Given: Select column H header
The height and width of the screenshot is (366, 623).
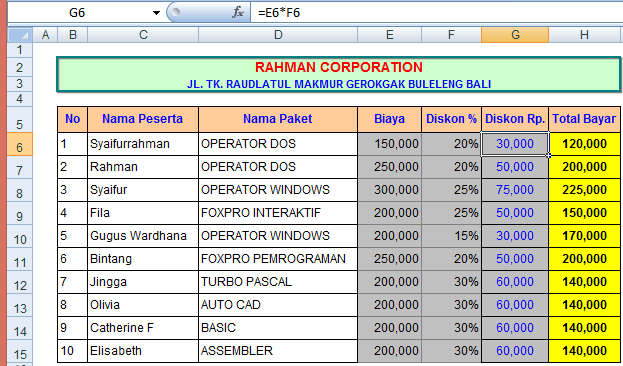Looking at the screenshot, I should 584,35.
